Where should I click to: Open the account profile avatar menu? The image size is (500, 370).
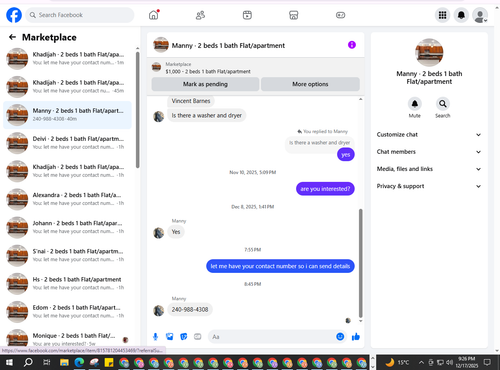(480, 15)
